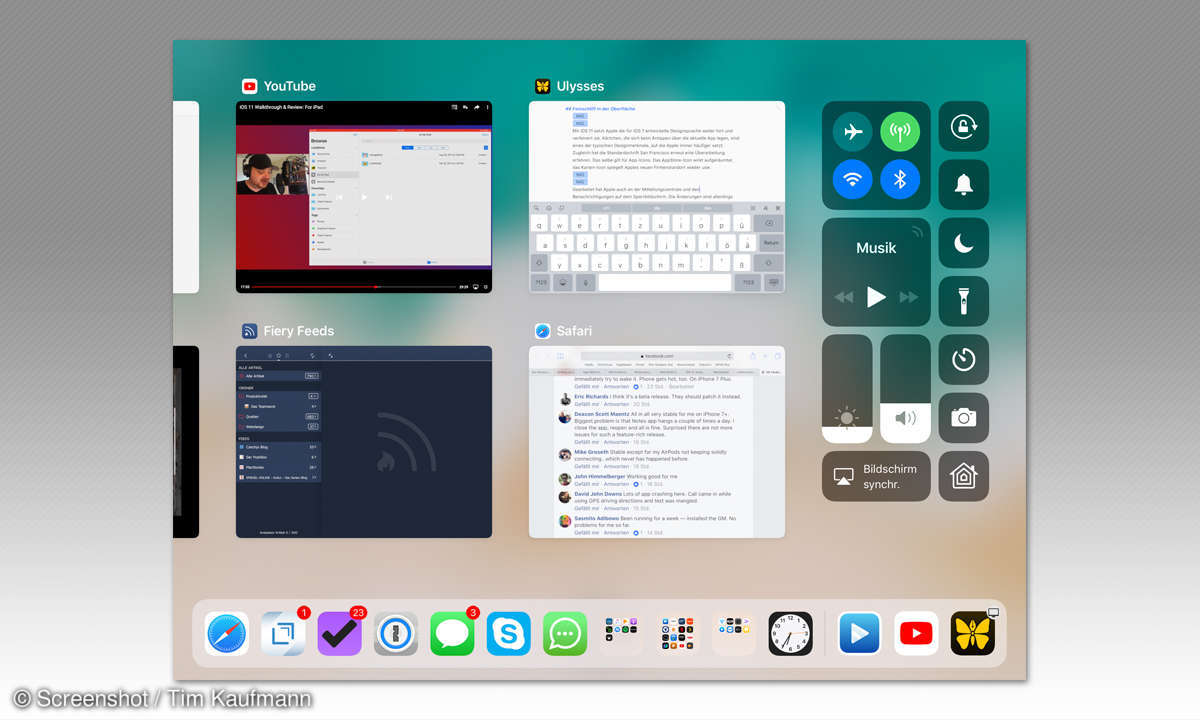Open 1Password from the dock
Viewport: 1200px width, 720px height.
(x=396, y=634)
